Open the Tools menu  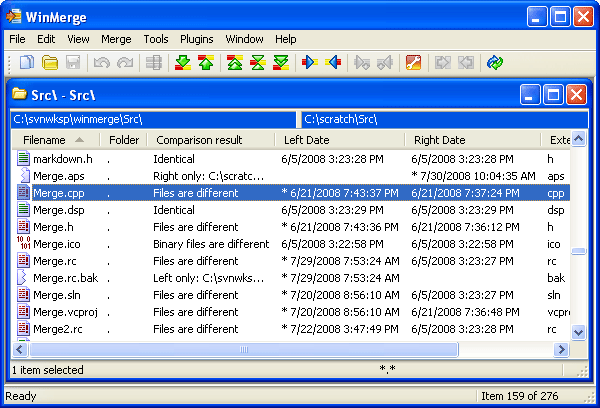click(x=156, y=39)
